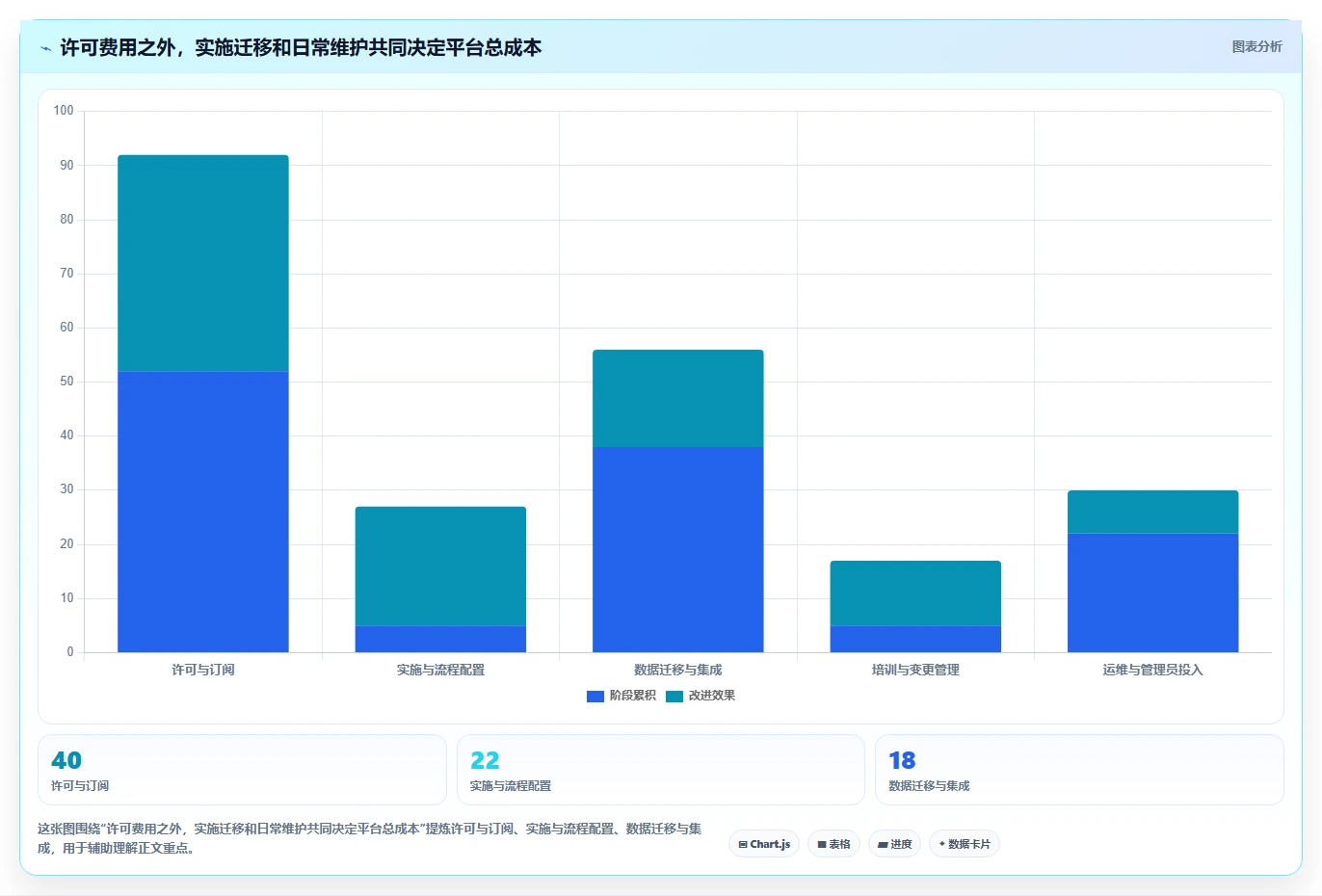
Task: Click the blue bar segment for 许可与订阅
Action: pos(203,512)
